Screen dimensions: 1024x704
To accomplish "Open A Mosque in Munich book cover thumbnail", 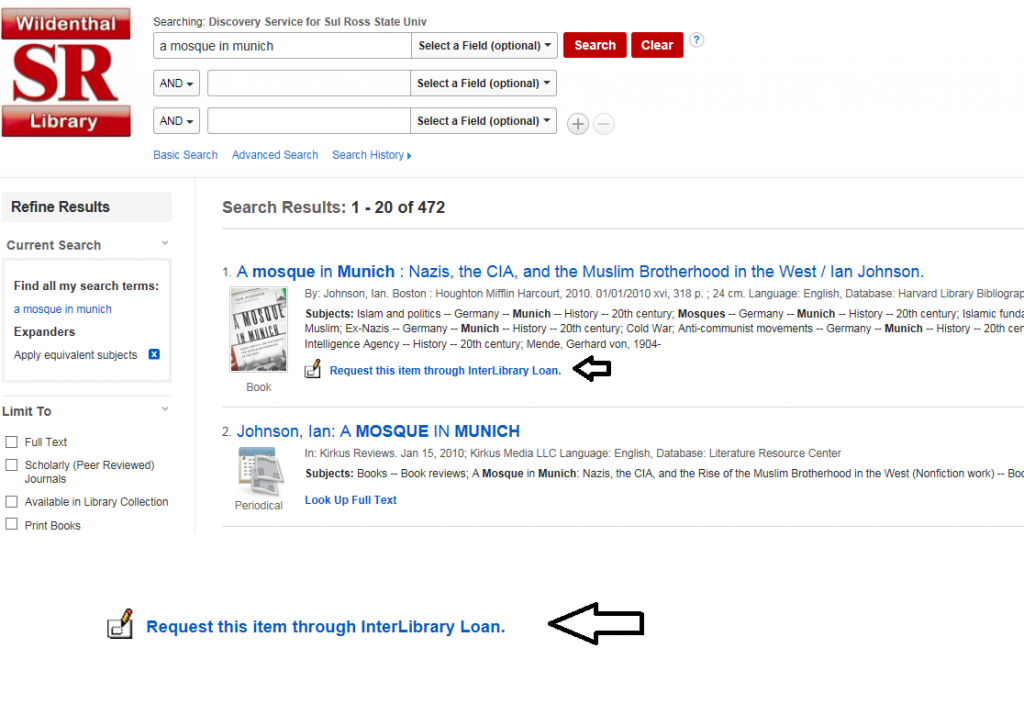I will point(259,329).
